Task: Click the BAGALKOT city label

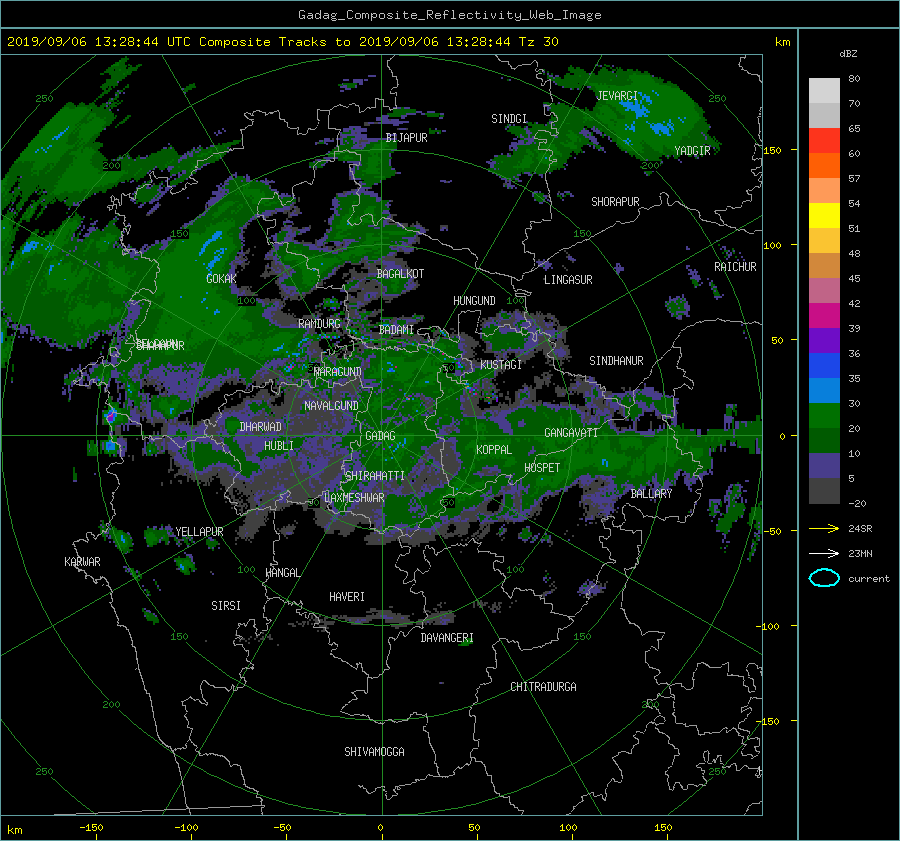Action: (x=400, y=274)
